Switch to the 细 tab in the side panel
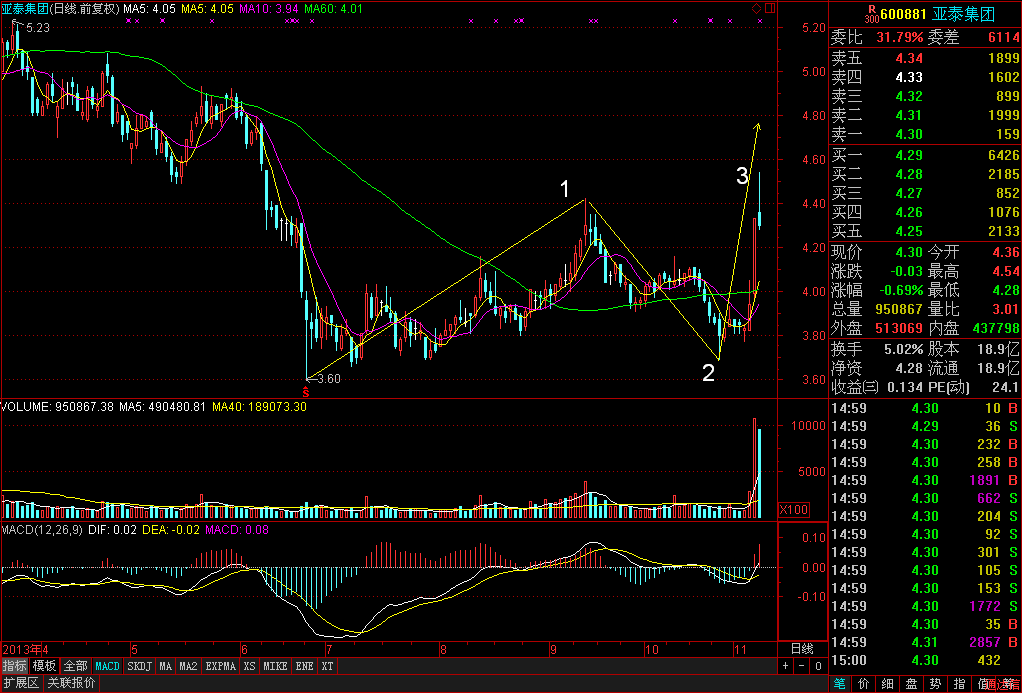1022x693 pixels. pos(888,684)
